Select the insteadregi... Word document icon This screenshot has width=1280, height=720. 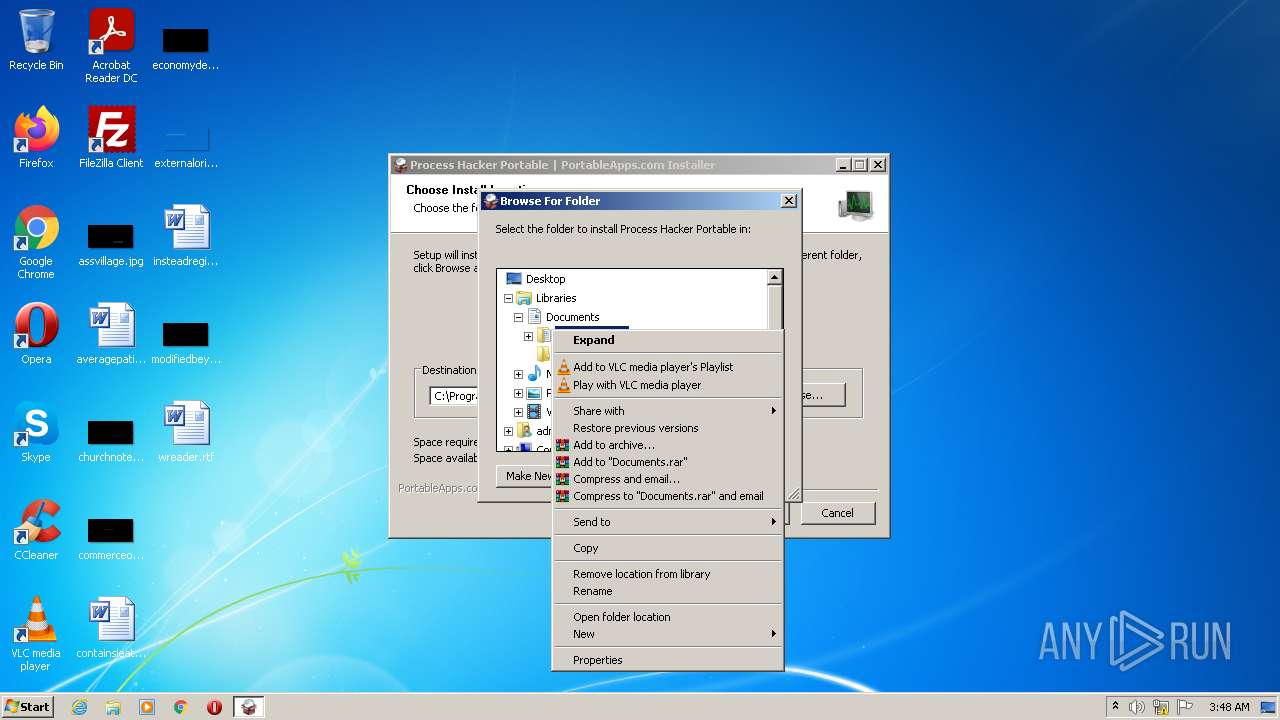tap(186, 236)
